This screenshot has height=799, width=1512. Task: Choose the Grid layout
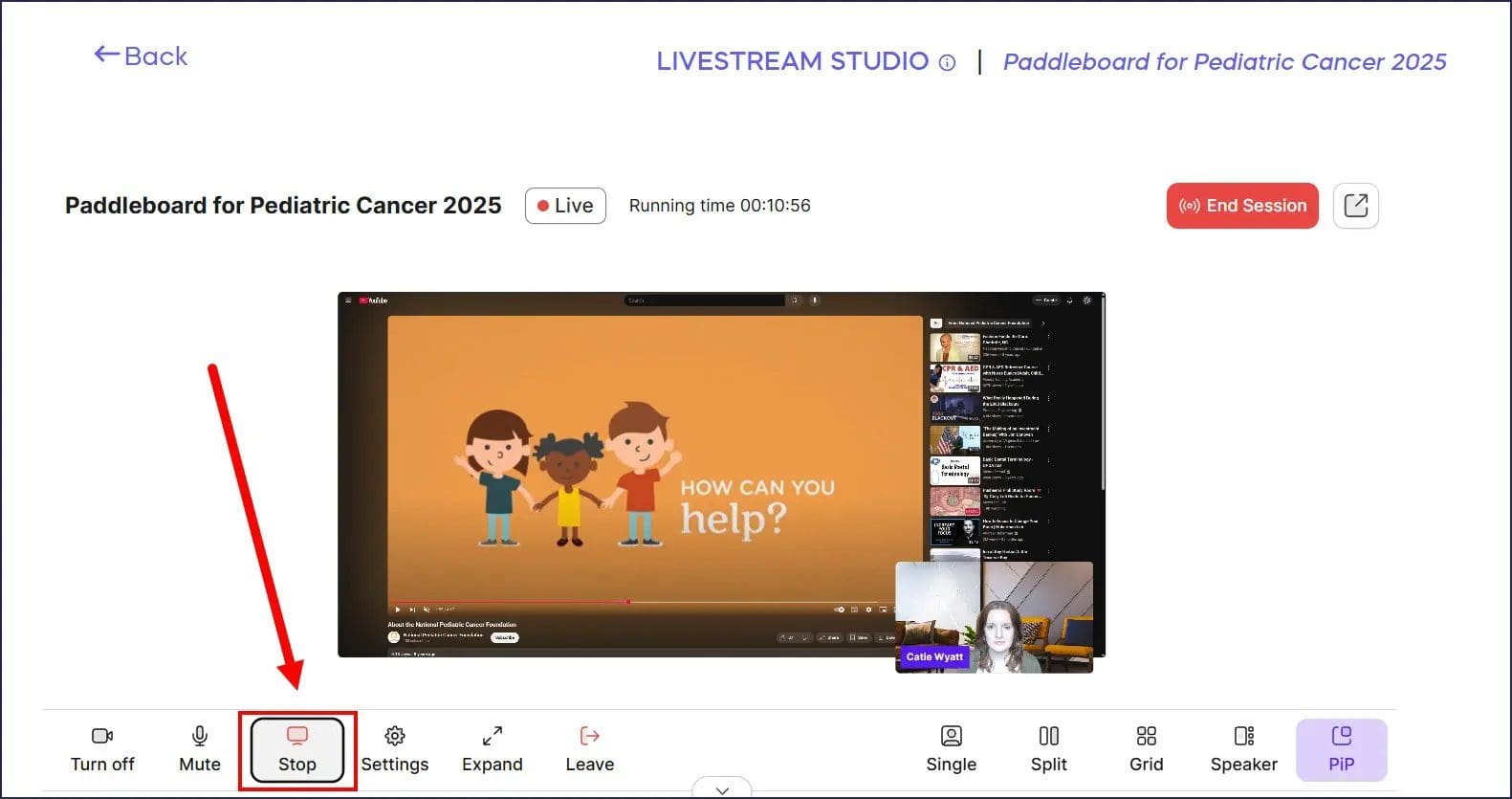1146,749
